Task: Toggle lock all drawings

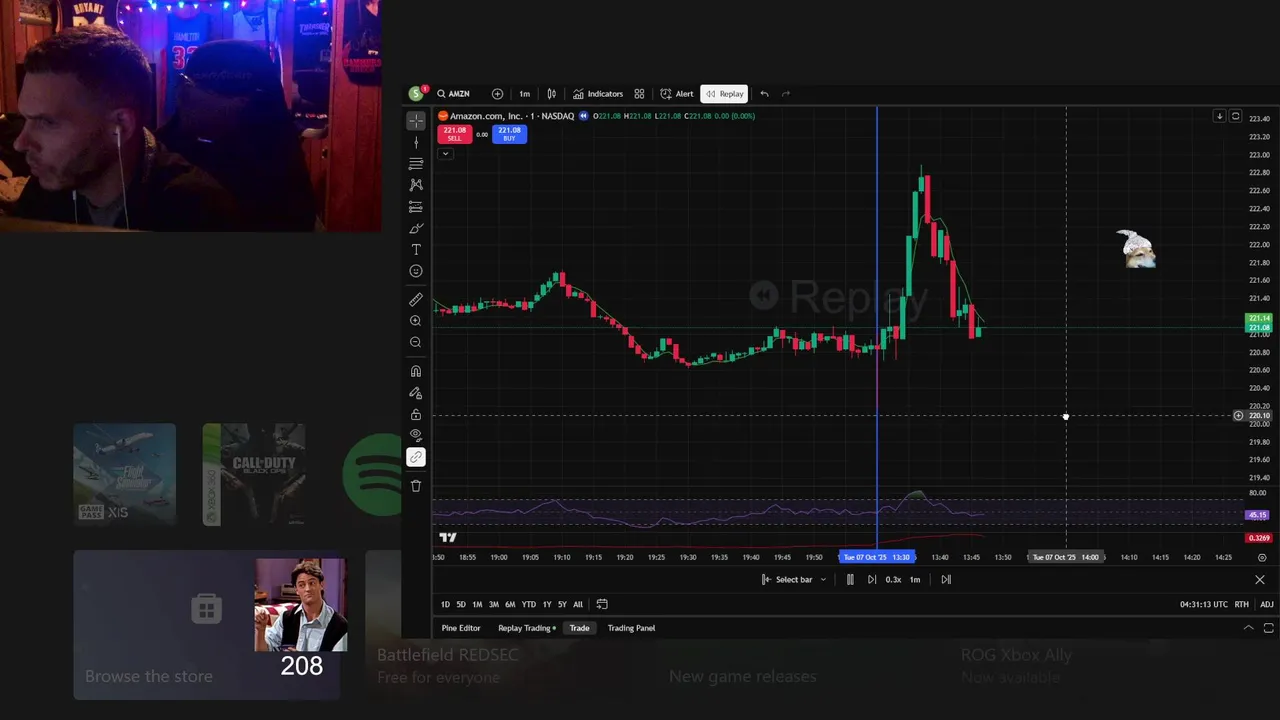Action: 416,414
